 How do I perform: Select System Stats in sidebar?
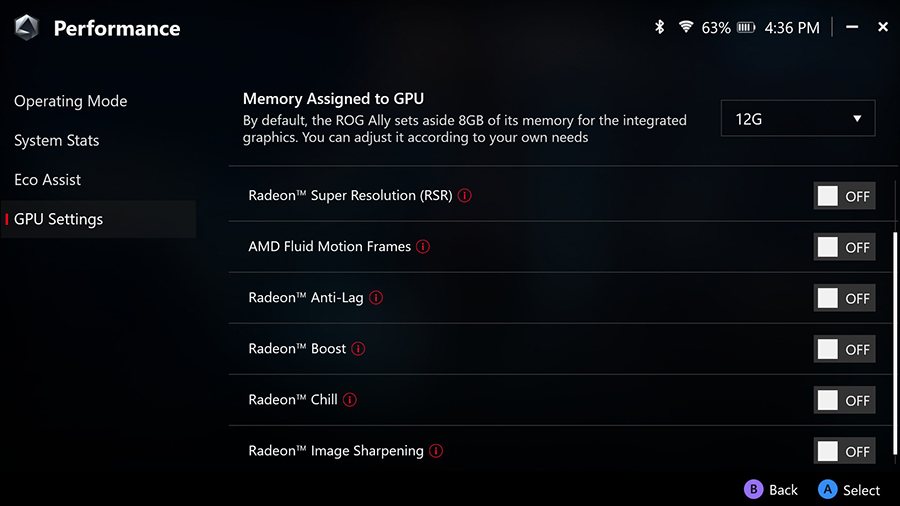pos(57,141)
